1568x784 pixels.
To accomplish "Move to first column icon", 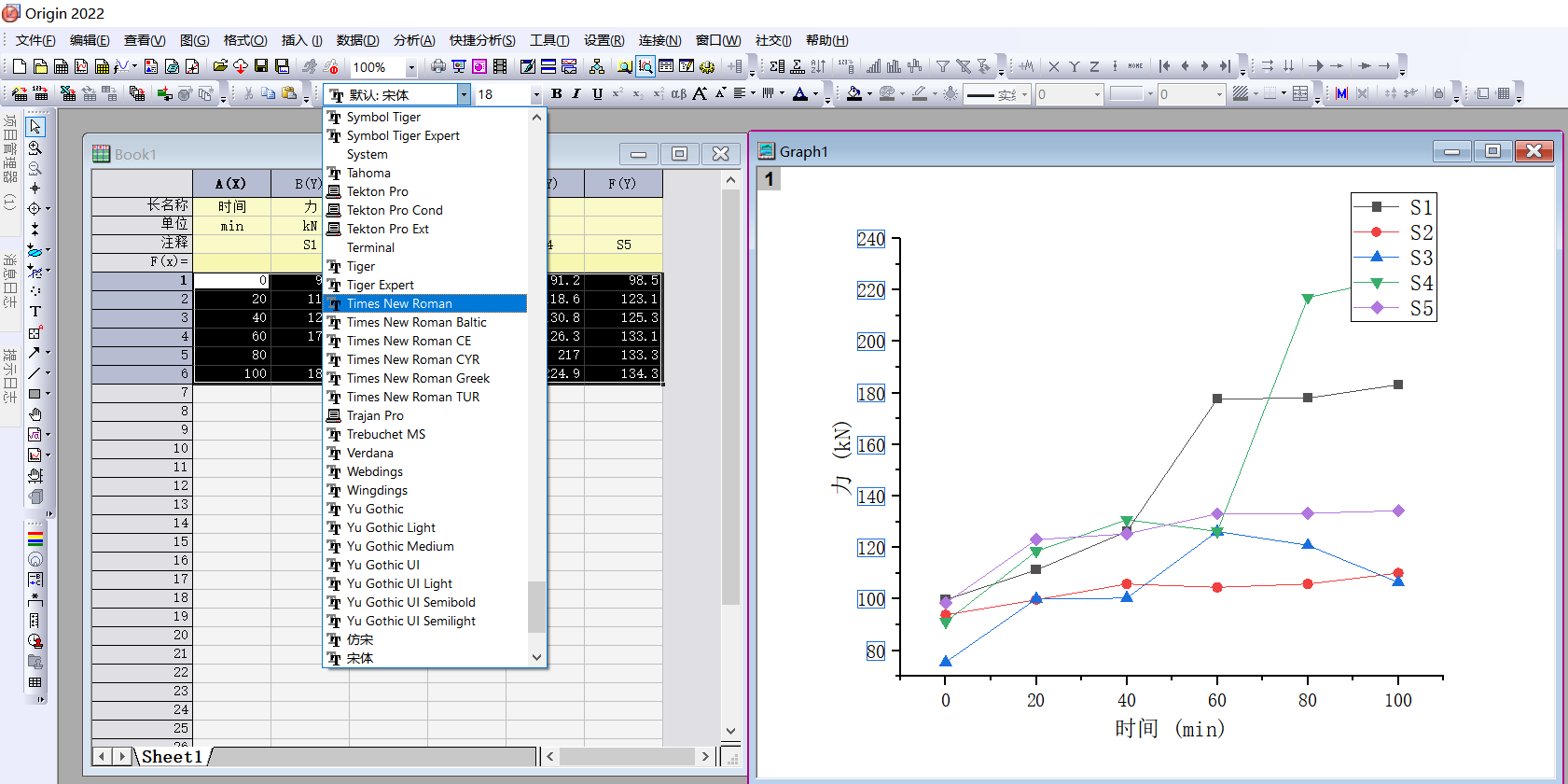I will click(1165, 66).
